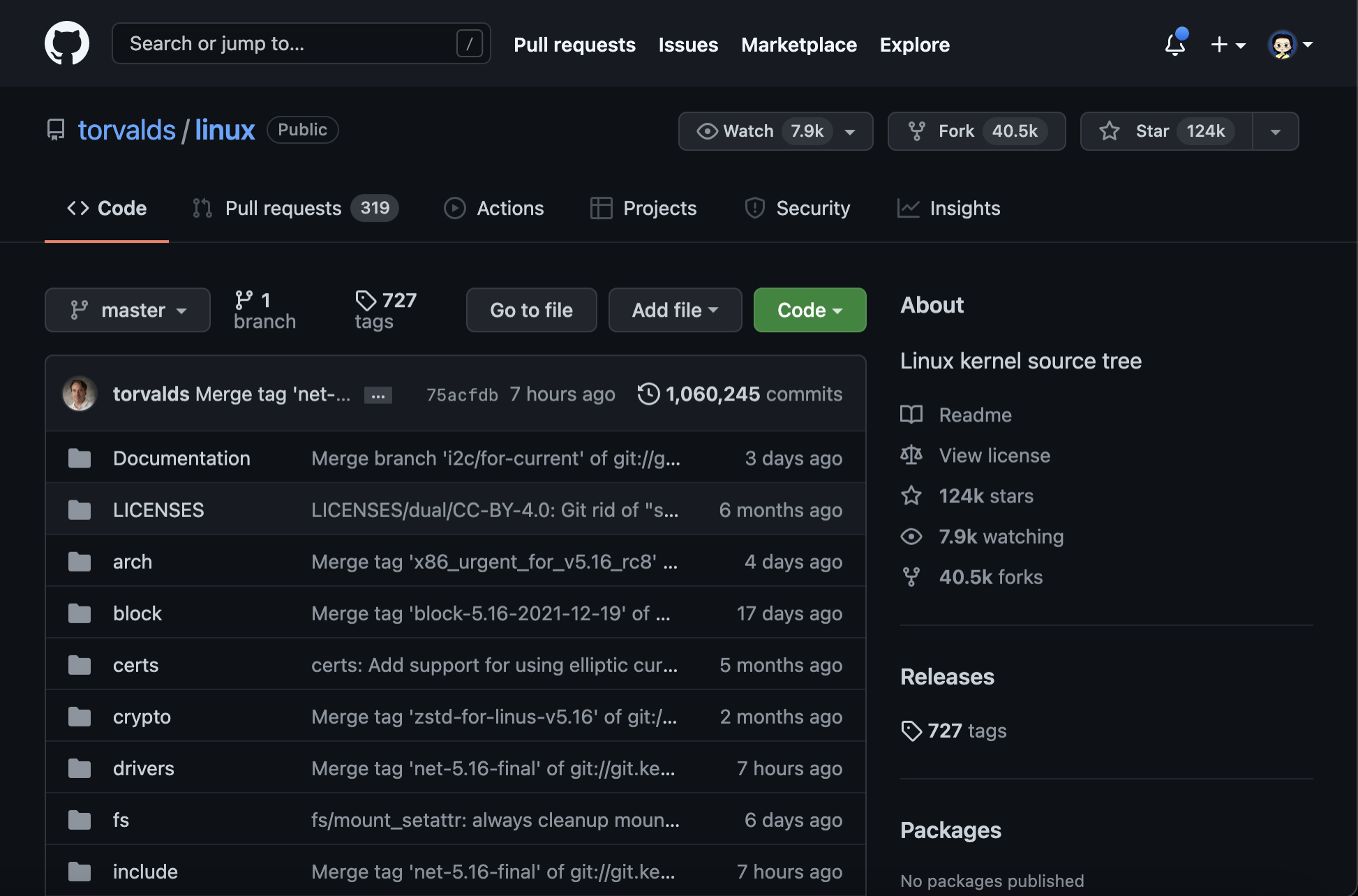
Task: Click the slash shortcut key hint
Action: [x=470, y=44]
